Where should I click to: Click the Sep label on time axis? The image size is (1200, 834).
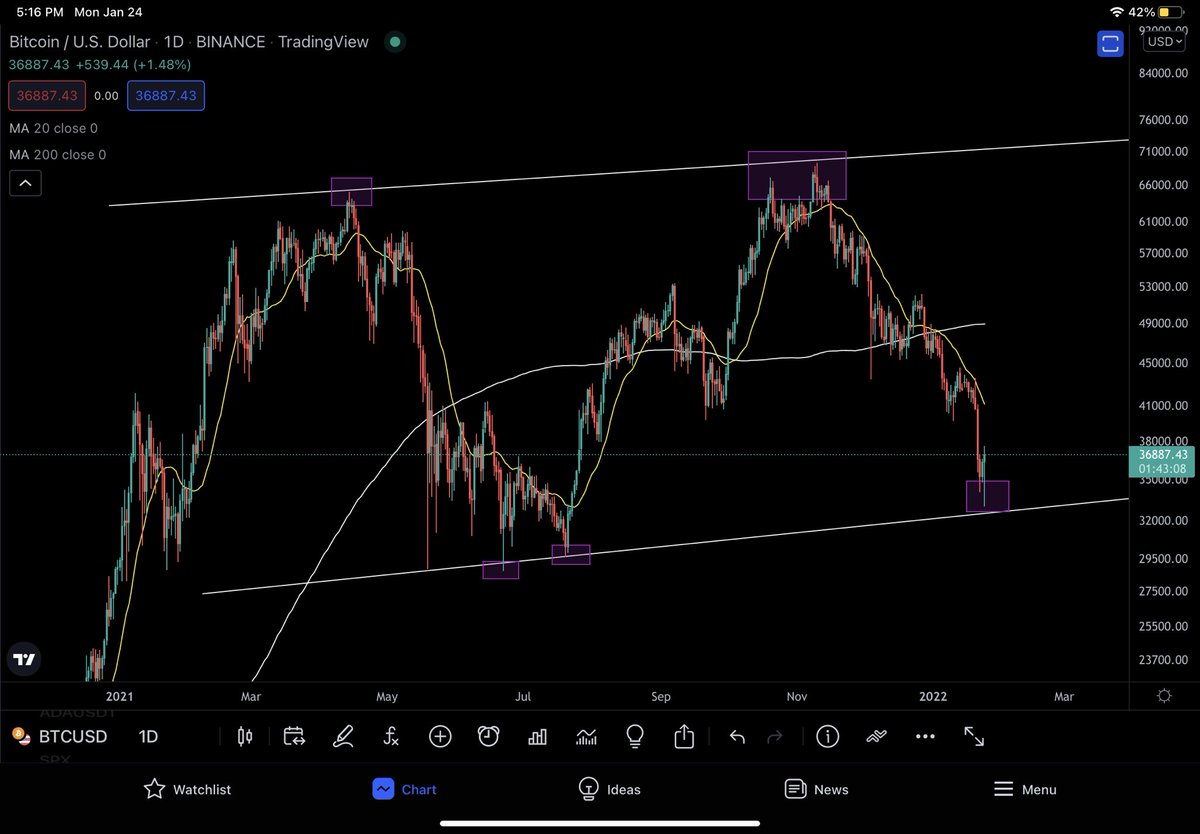click(660, 697)
